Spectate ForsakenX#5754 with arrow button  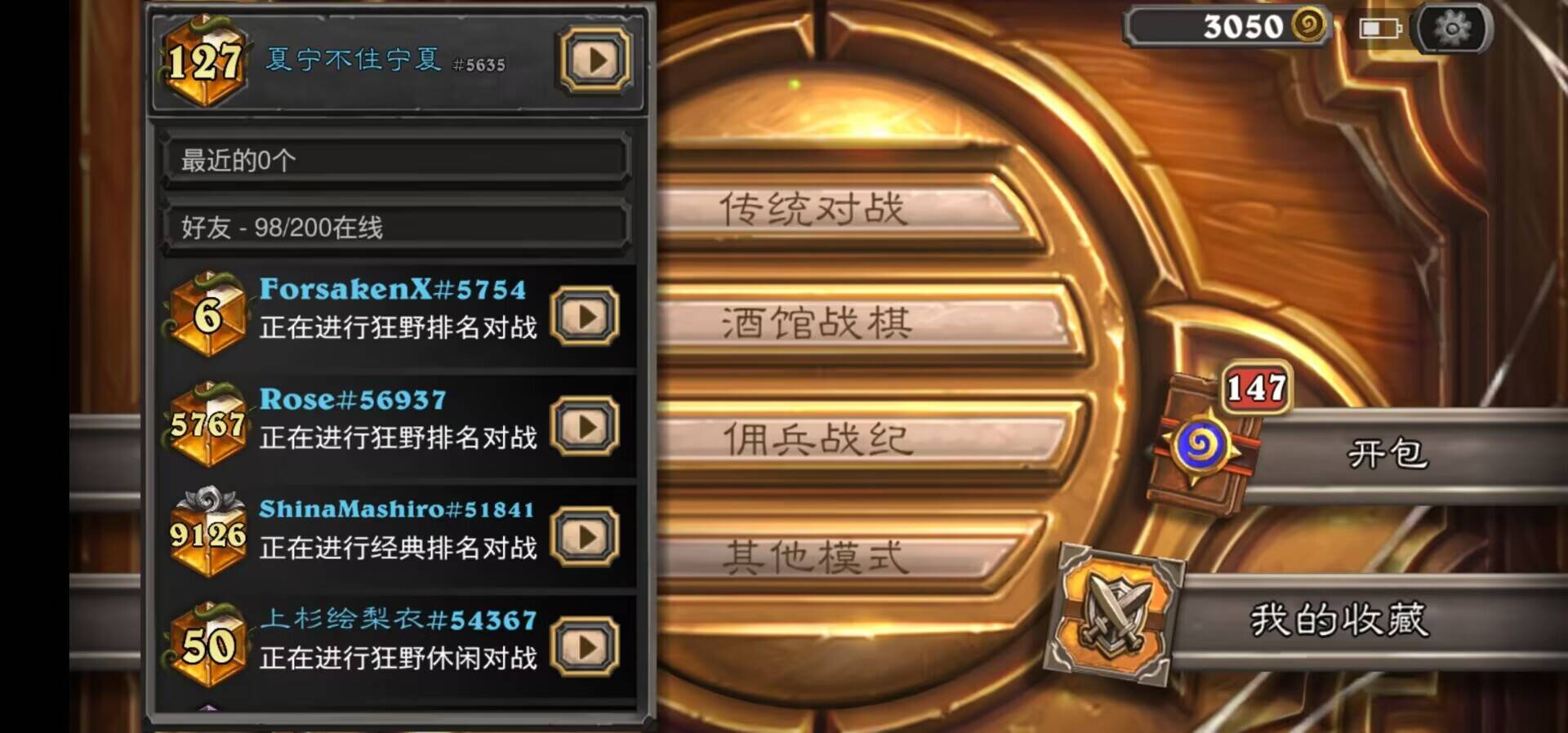click(585, 316)
